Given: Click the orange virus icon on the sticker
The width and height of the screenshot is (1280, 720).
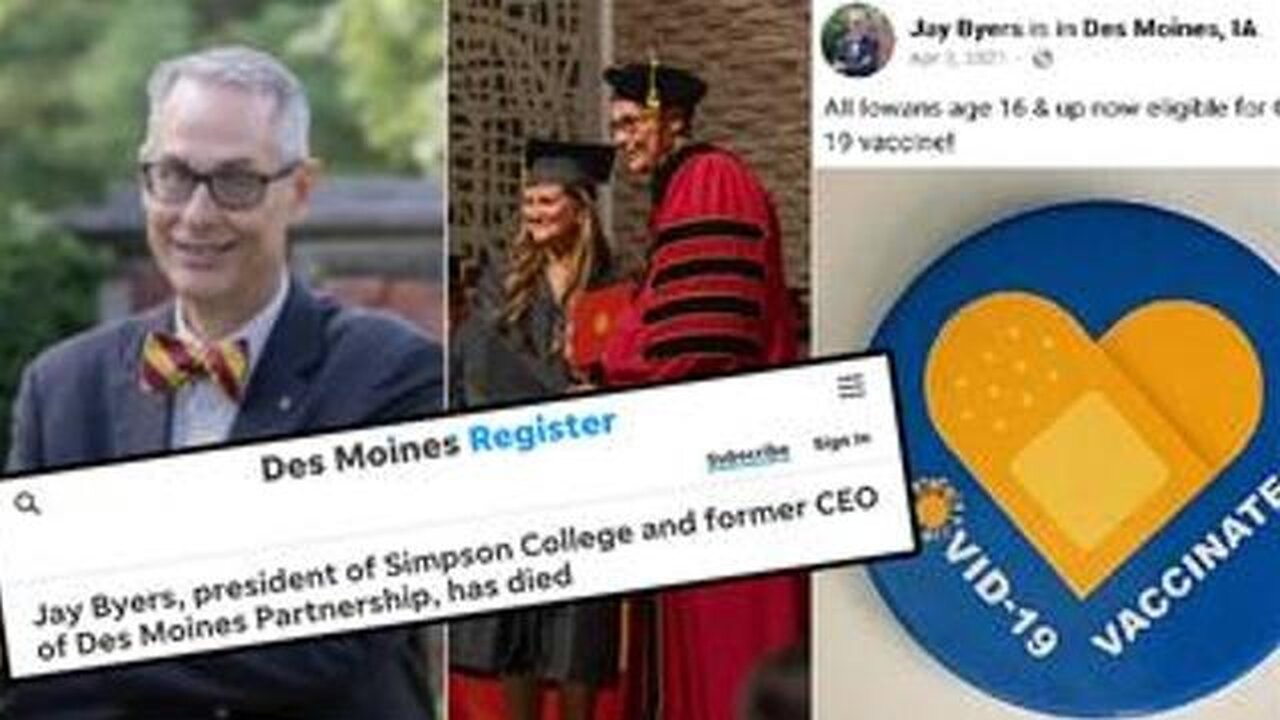Looking at the screenshot, I should click(937, 508).
